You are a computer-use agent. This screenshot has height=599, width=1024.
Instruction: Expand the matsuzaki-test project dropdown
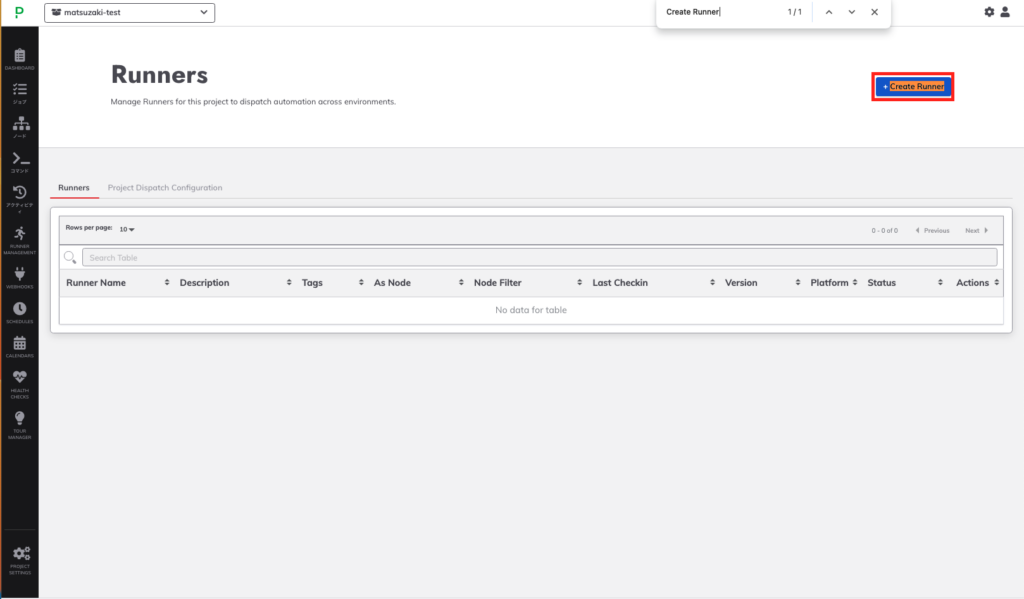(129, 12)
